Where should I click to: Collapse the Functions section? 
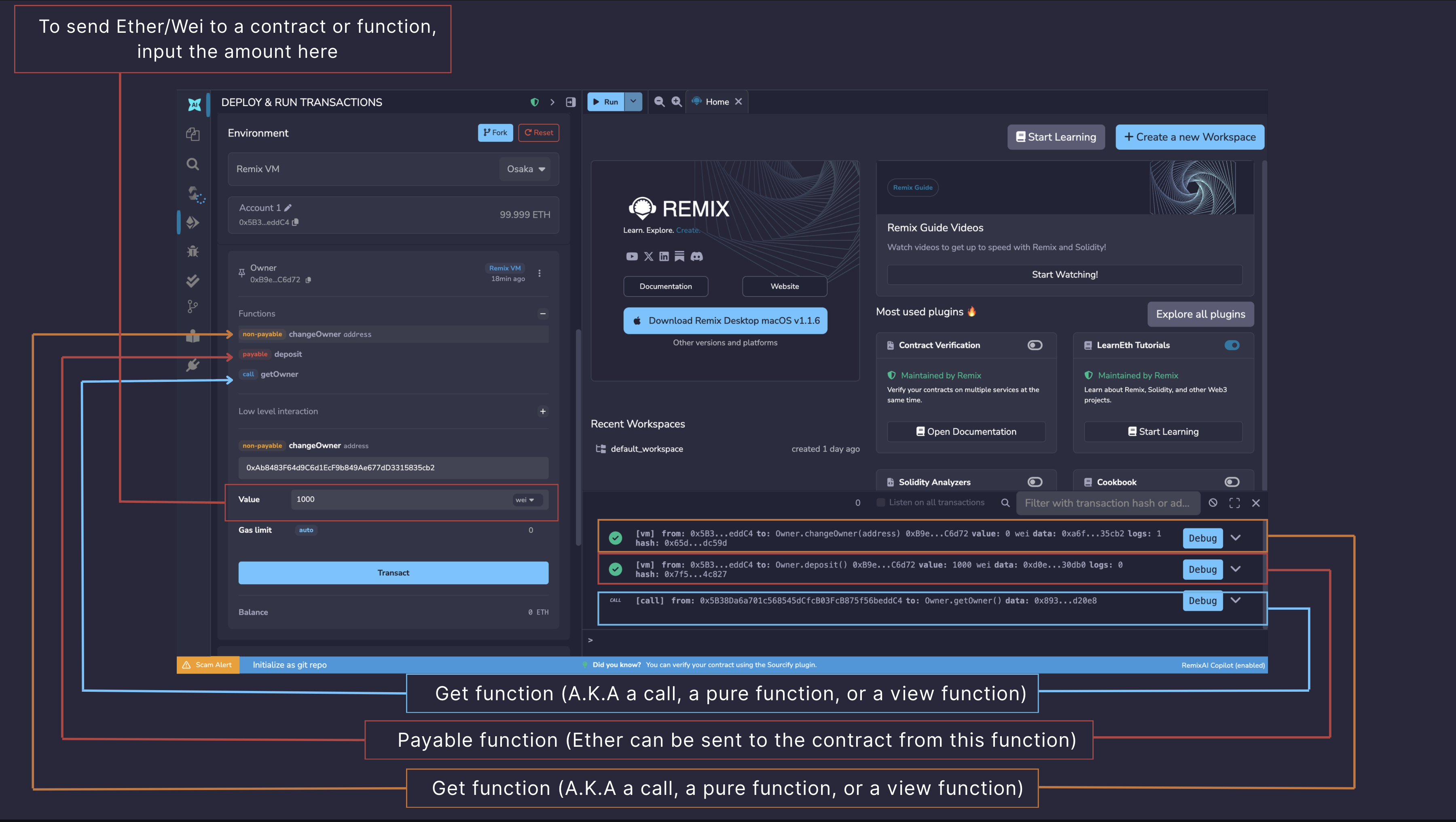click(543, 314)
